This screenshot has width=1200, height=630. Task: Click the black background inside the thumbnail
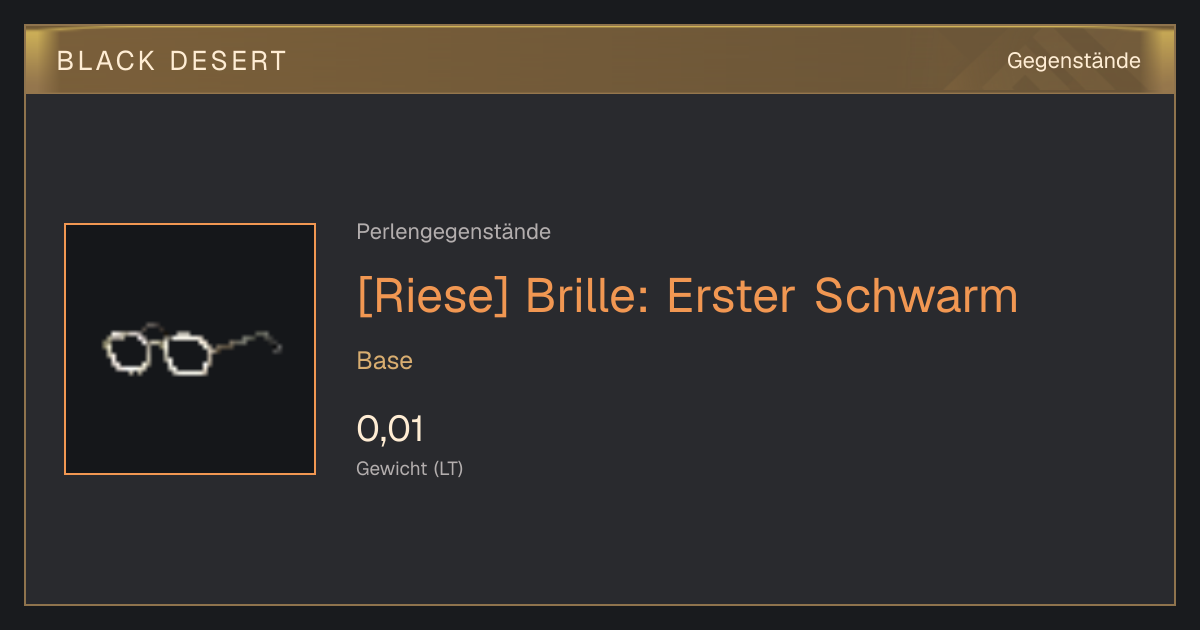tap(190, 430)
